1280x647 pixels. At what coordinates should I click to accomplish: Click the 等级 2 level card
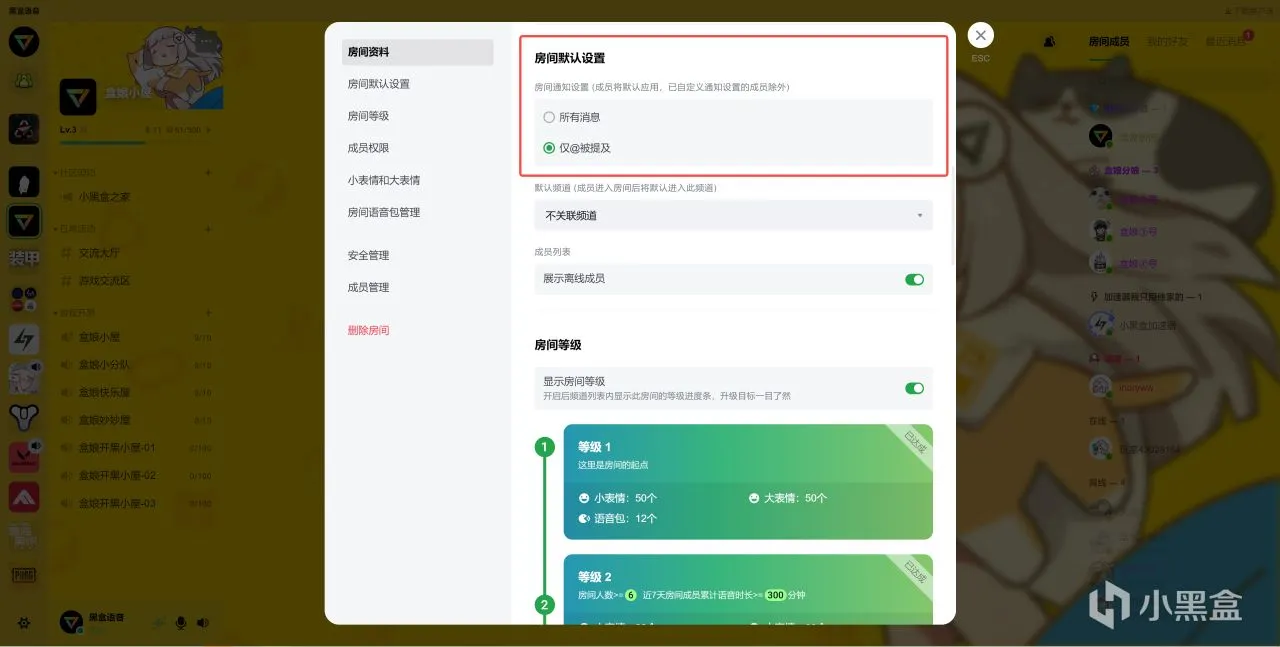tap(748, 589)
